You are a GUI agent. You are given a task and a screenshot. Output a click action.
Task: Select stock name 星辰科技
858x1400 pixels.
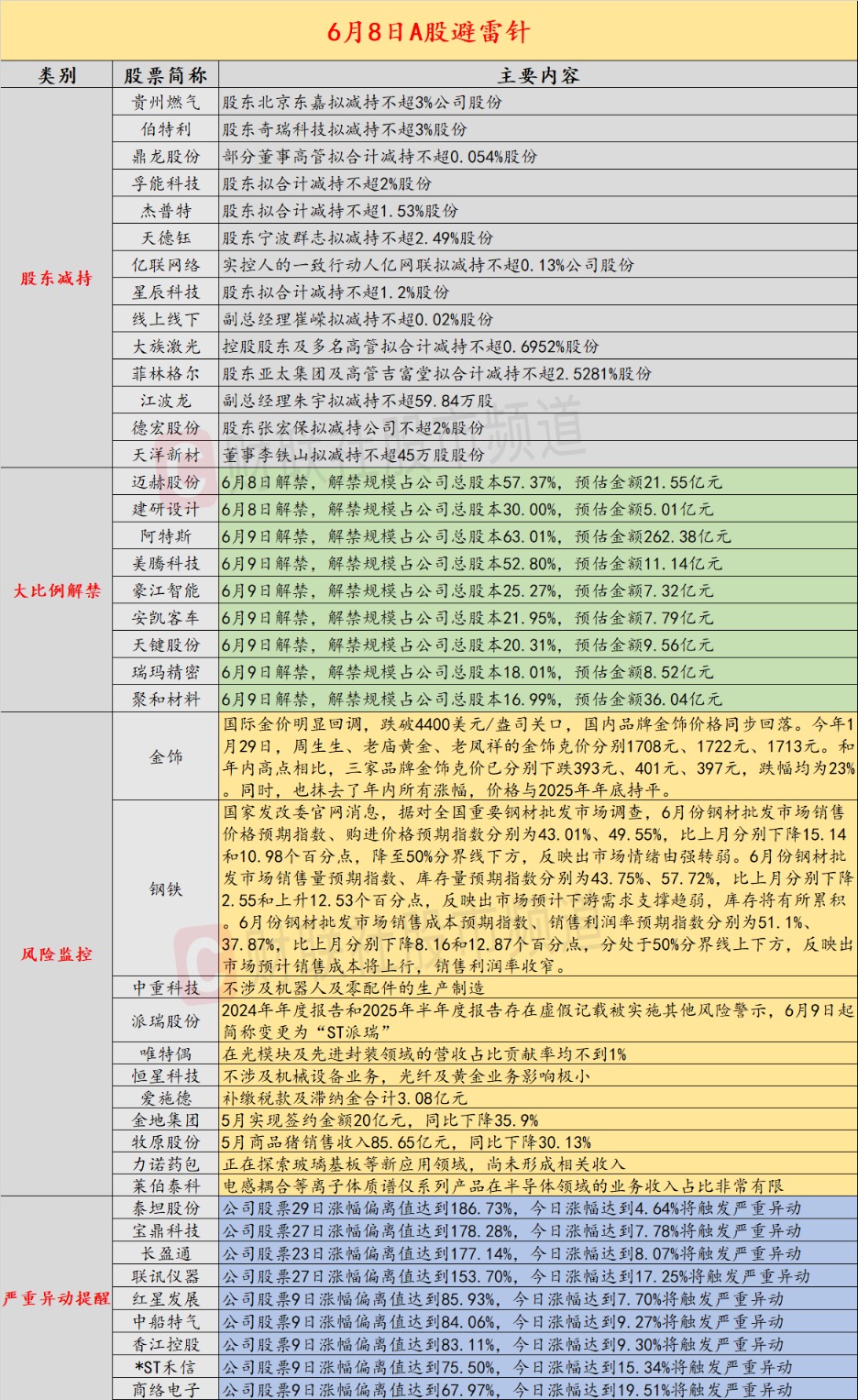click(x=166, y=292)
